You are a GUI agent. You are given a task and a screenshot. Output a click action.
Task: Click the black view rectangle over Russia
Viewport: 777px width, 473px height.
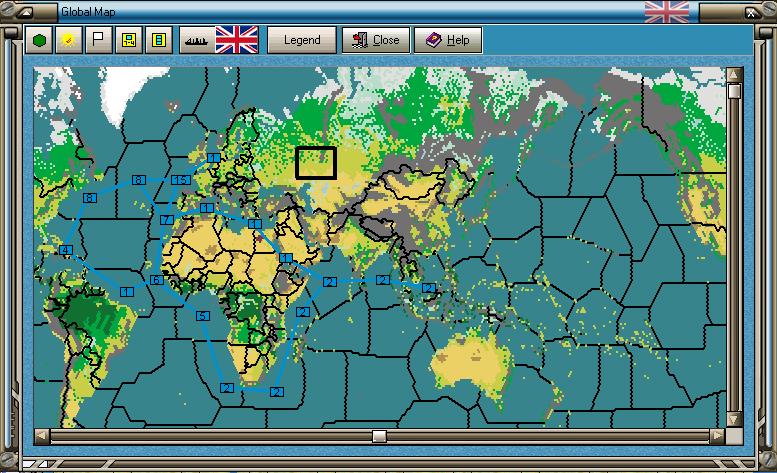[316, 163]
